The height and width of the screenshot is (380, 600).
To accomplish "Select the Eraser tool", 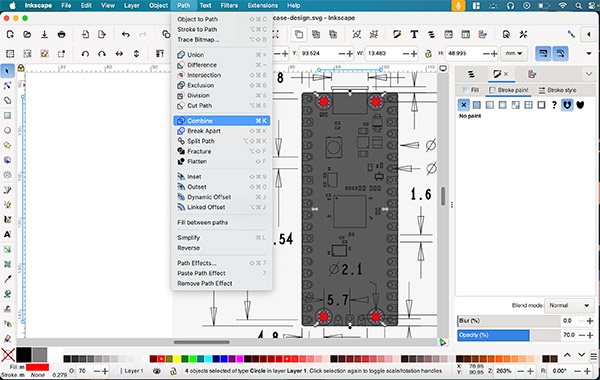I will coord(7,339).
